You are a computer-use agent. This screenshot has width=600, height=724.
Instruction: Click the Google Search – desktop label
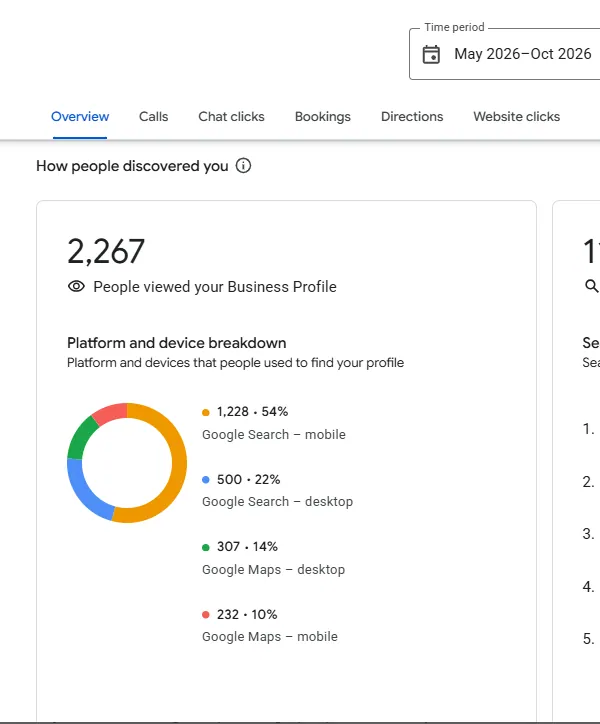click(x=278, y=502)
